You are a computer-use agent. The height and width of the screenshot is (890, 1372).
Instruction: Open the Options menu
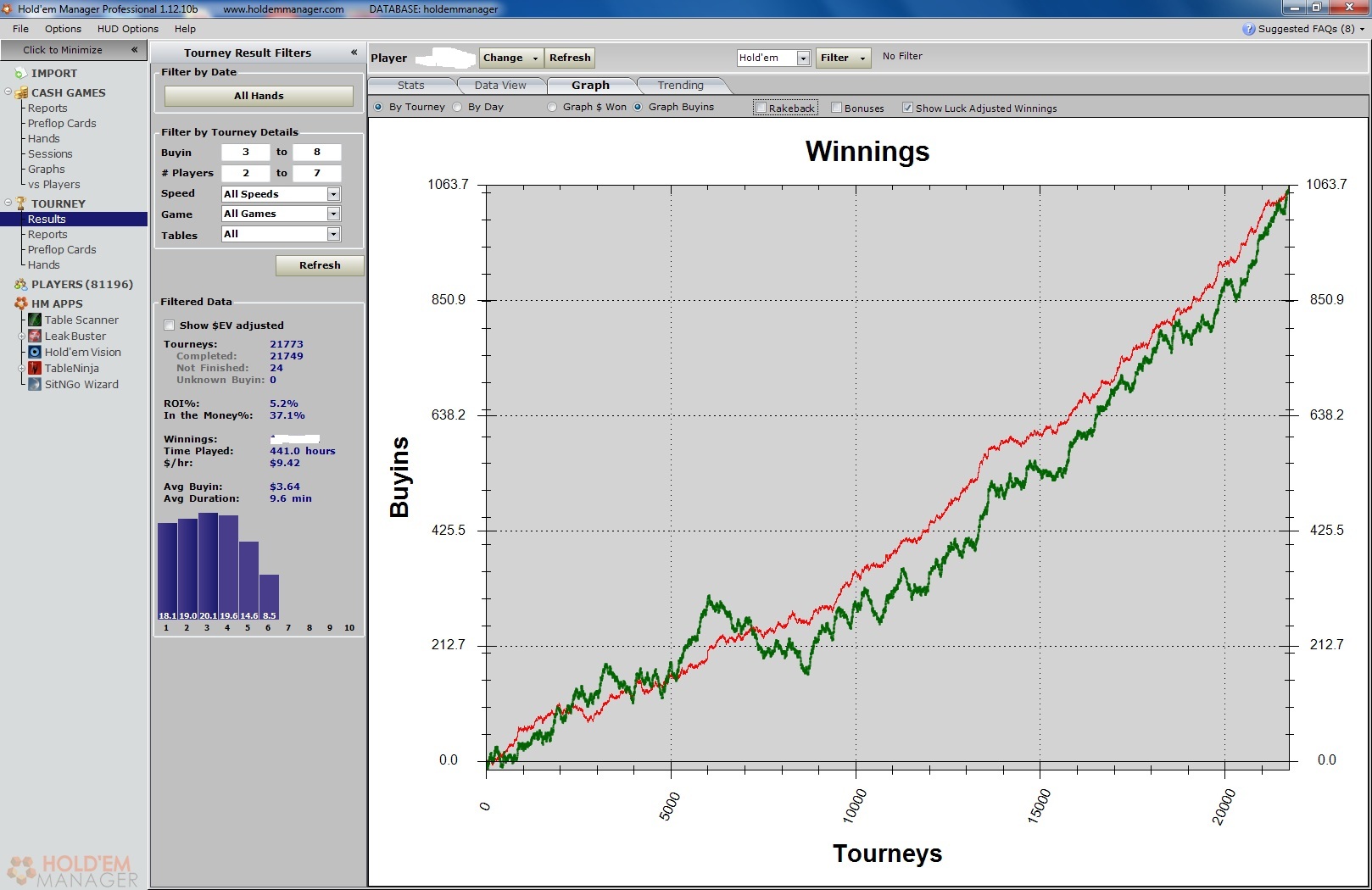tap(63, 29)
